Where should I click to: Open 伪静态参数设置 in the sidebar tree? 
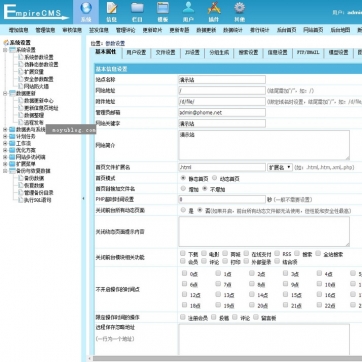click(41, 64)
